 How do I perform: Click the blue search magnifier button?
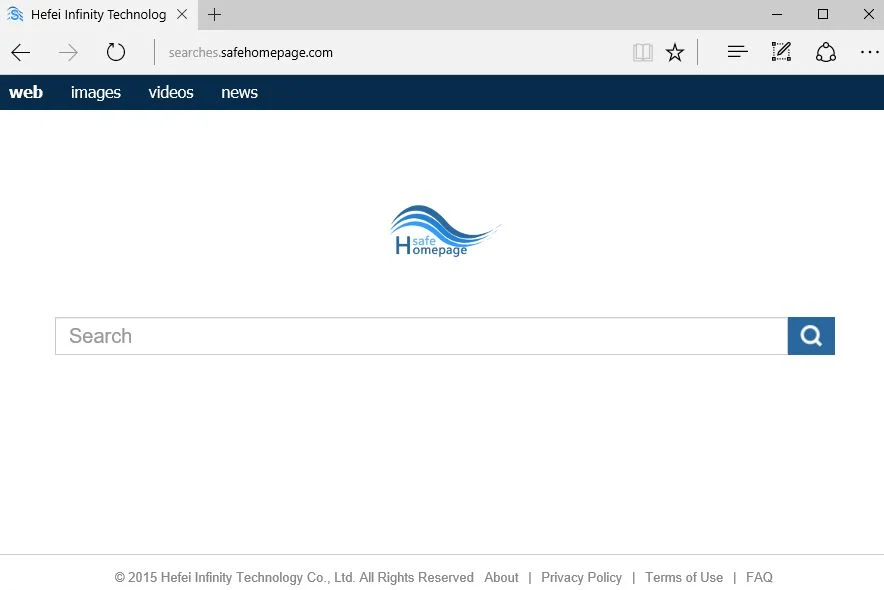[811, 336]
